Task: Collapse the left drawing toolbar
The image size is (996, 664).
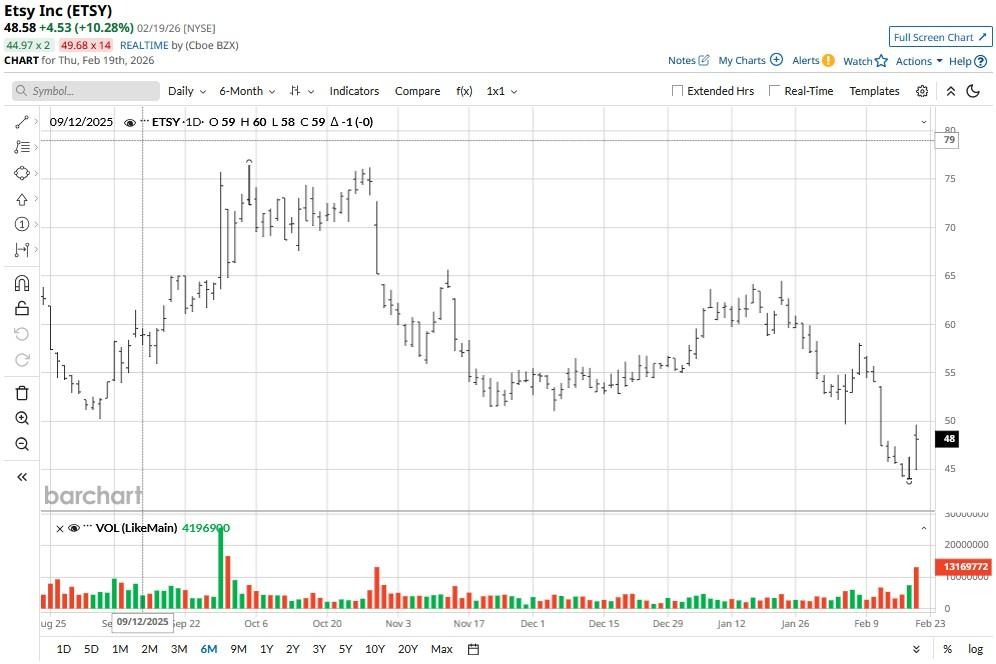Action: pos(22,477)
